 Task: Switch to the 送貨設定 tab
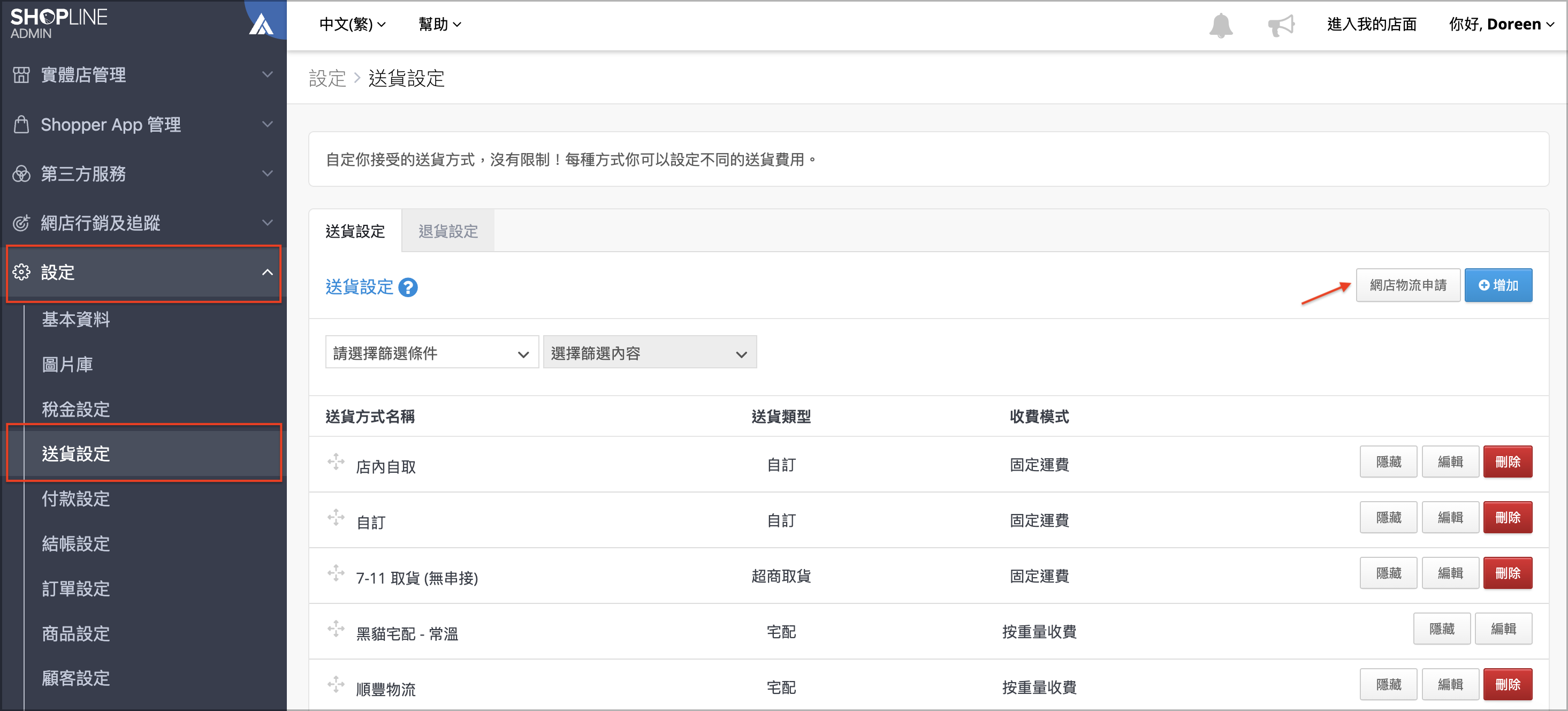355,231
